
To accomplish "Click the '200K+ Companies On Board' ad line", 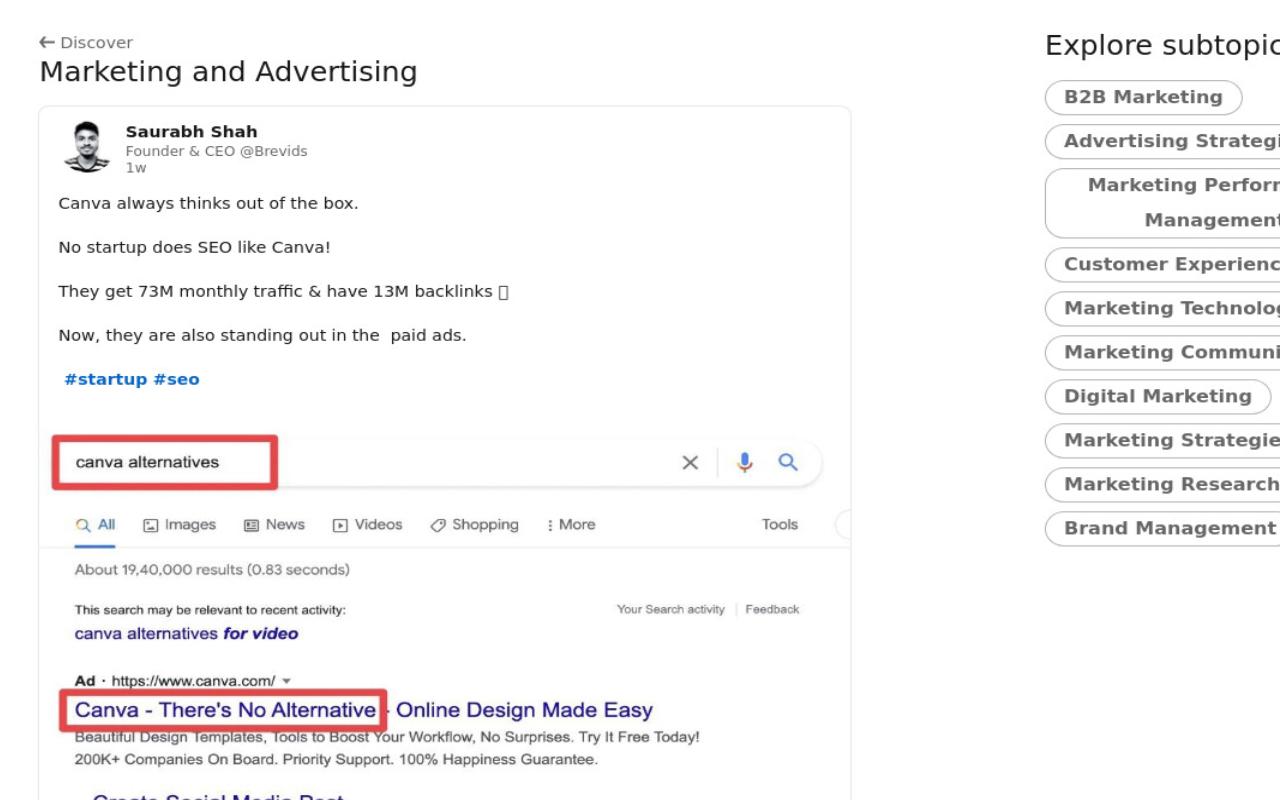I will pos(336,759).
